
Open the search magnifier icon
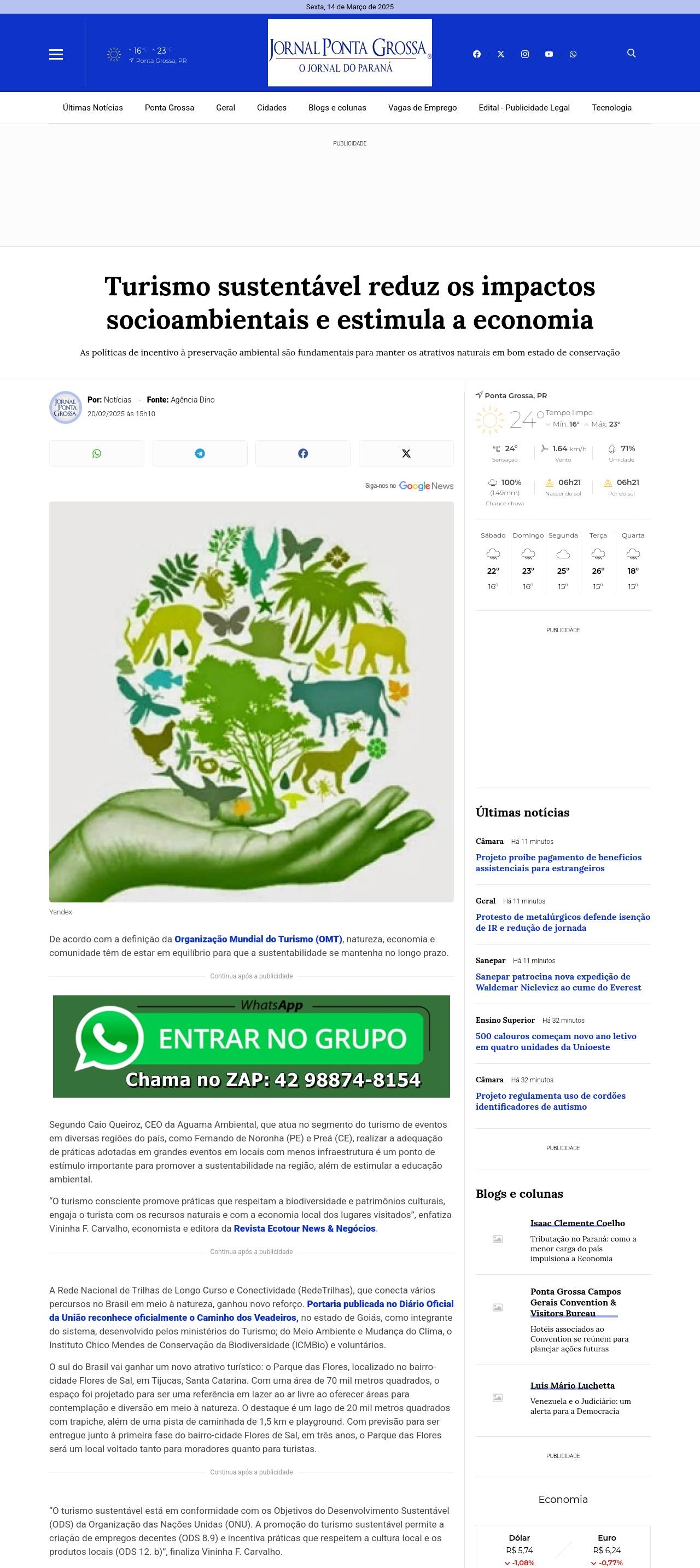click(631, 54)
